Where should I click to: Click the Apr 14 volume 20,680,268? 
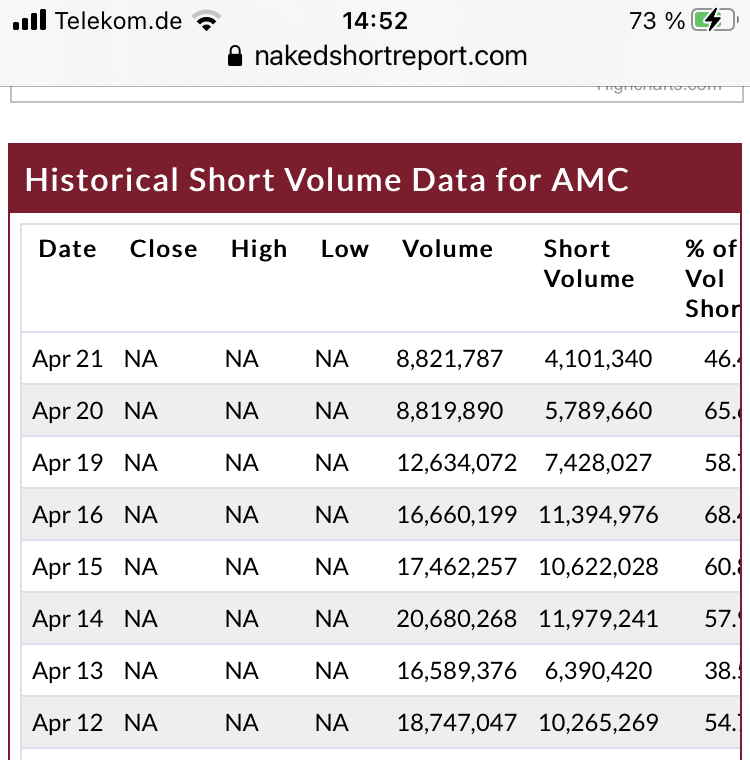click(456, 619)
